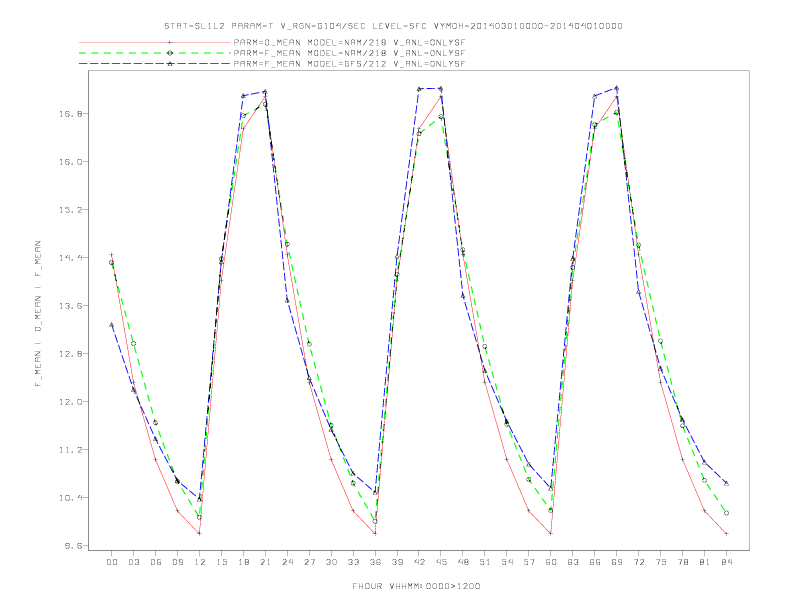The image size is (792, 612).
Task: Click x-axis tick label 63
Action: 573,562
